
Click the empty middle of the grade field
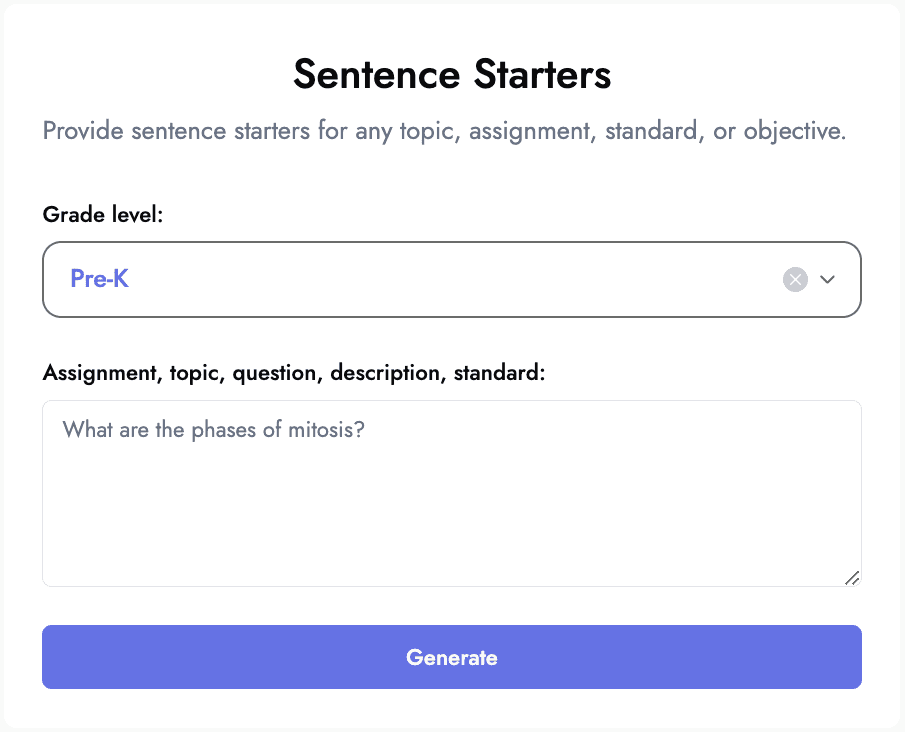pyautogui.click(x=452, y=279)
